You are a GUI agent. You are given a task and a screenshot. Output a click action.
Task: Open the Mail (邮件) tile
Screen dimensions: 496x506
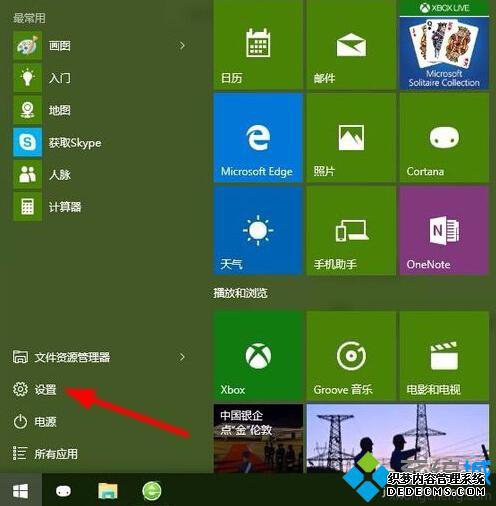tap(351, 45)
